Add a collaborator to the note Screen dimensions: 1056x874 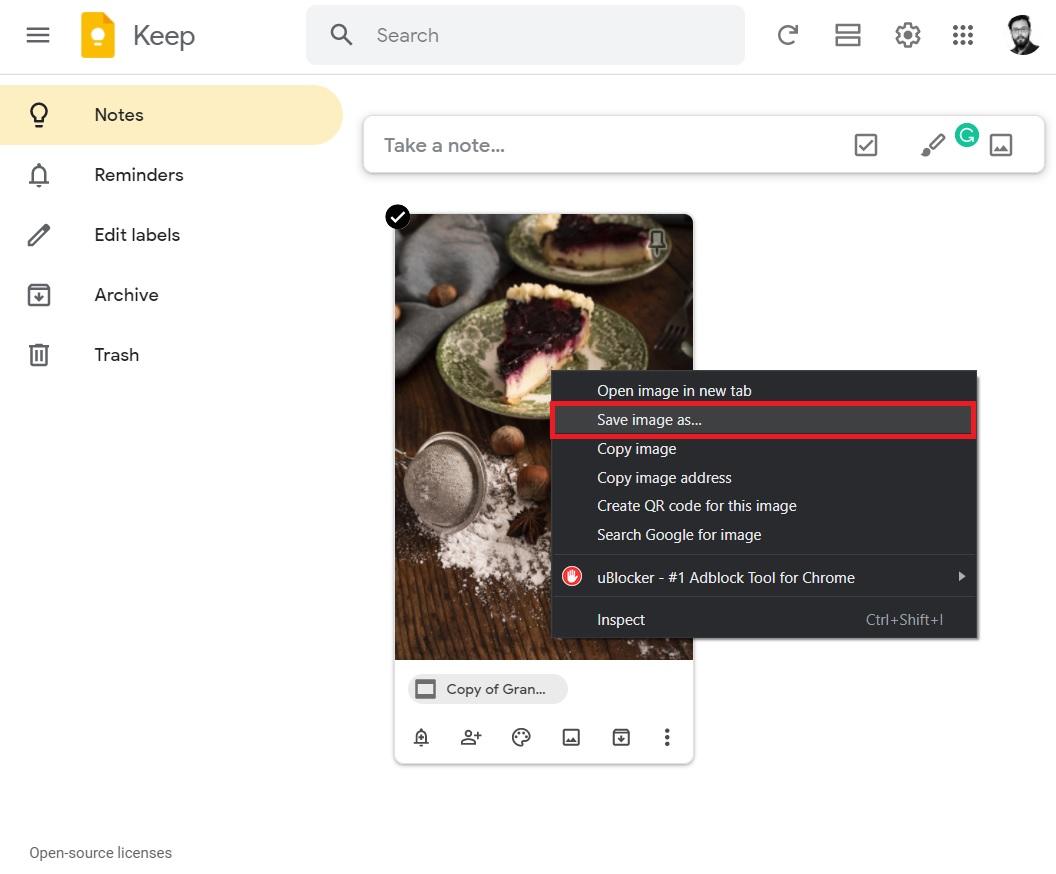pos(471,738)
